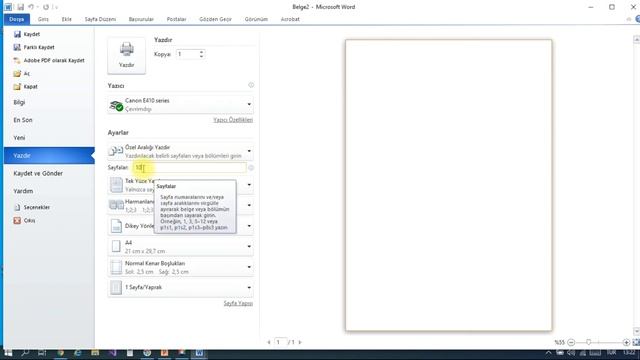The width and height of the screenshot is (640, 360).
Task: Open the Dikey Yönlendirme orientation dropdown arrow
Action: click(x=249, y=226)
